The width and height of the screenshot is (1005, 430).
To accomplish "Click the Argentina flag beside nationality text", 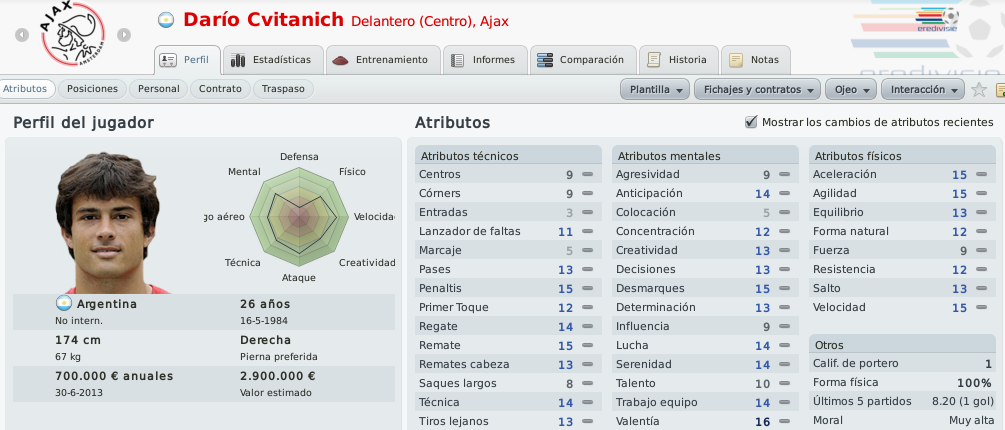I will (63, 304).
